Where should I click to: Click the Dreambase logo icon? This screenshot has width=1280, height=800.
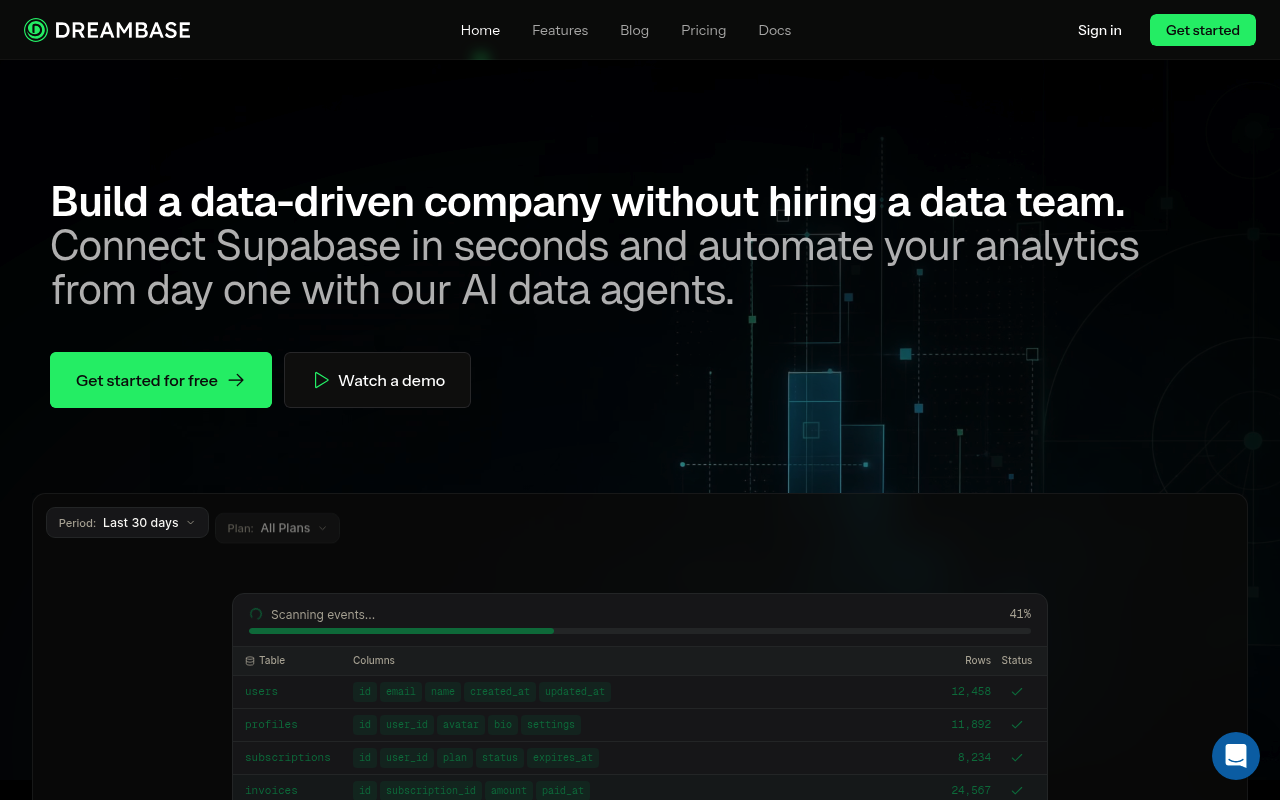point(36,30)
